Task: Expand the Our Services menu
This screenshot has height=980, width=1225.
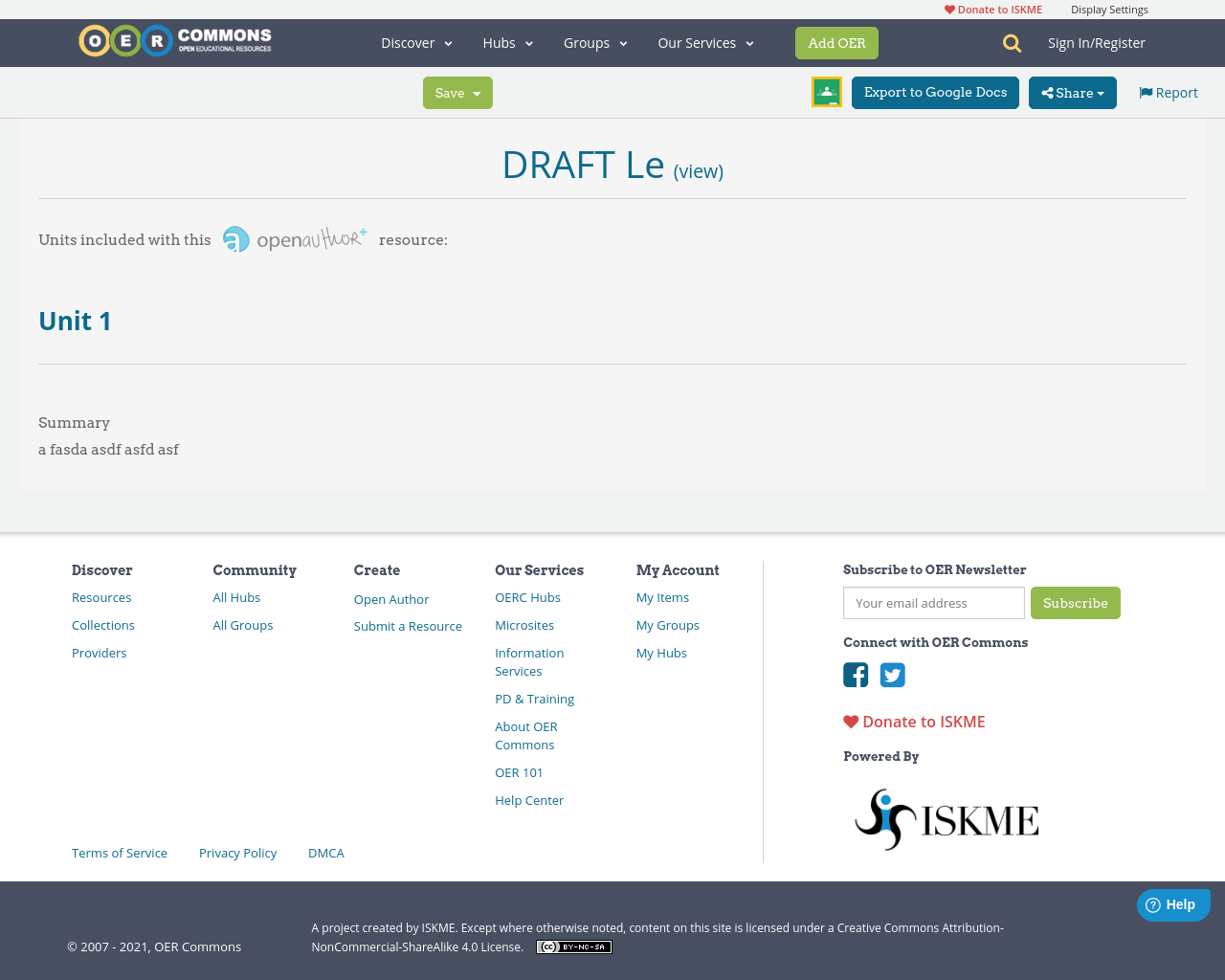Action: [704, 42]
